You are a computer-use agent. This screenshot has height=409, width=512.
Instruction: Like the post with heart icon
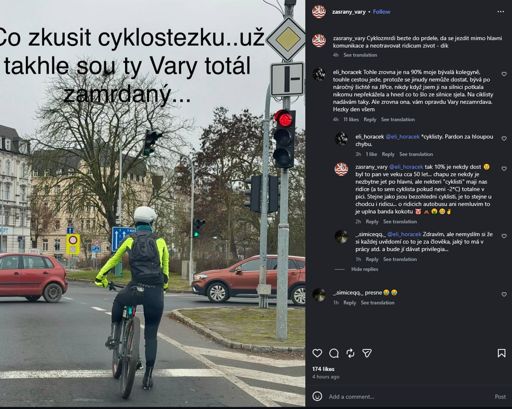[317, 353]
